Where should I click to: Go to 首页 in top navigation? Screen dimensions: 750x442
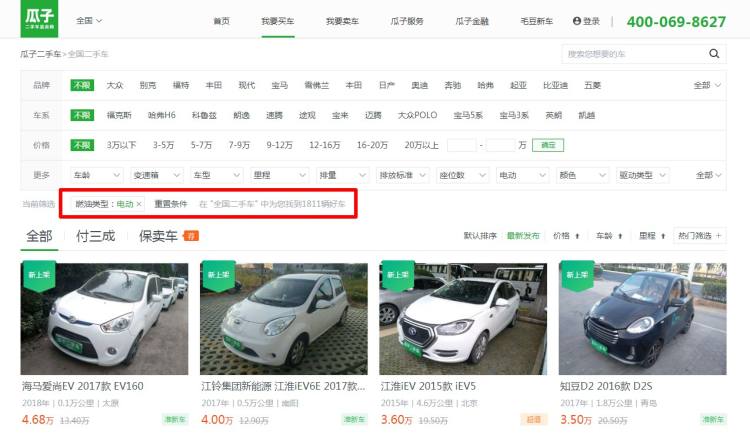[221, 21]
